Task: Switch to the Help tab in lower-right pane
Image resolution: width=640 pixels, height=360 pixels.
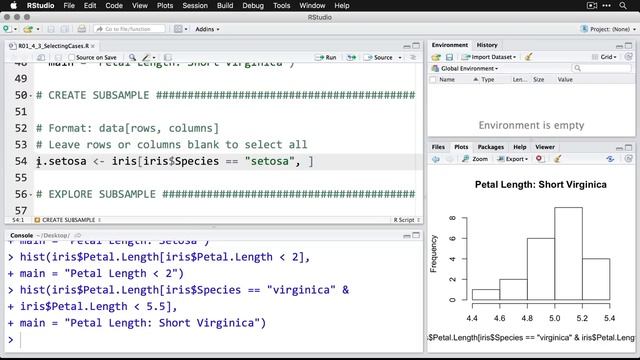Action: 520,147
